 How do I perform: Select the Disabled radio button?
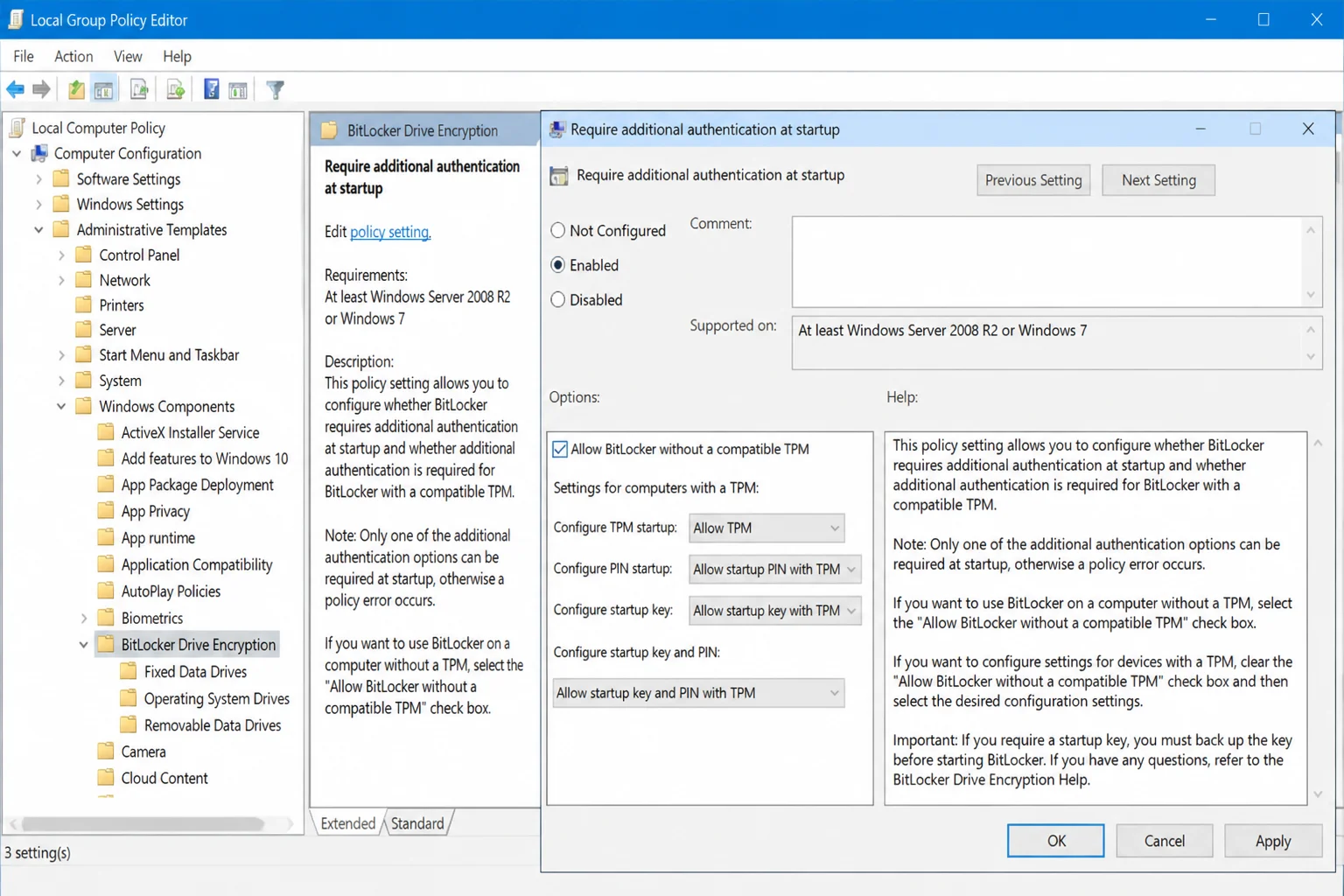558,300
